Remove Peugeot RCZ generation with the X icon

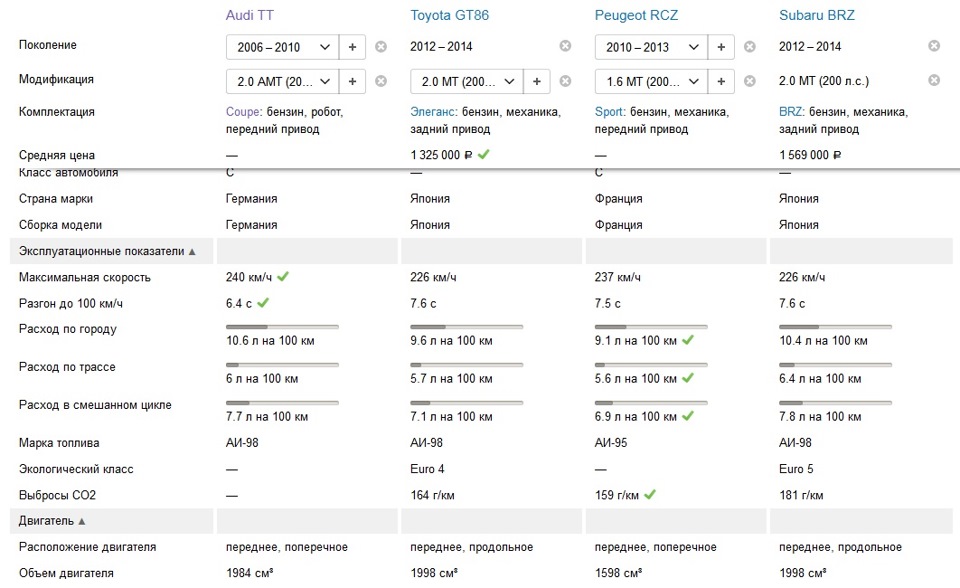pos(749,47)
